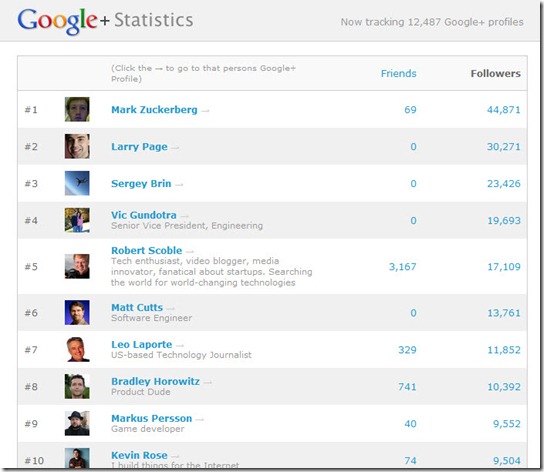Viewport: 544px width, 472px height.
Task: Click the 'Product Dude' description
Action: (141, 392)
